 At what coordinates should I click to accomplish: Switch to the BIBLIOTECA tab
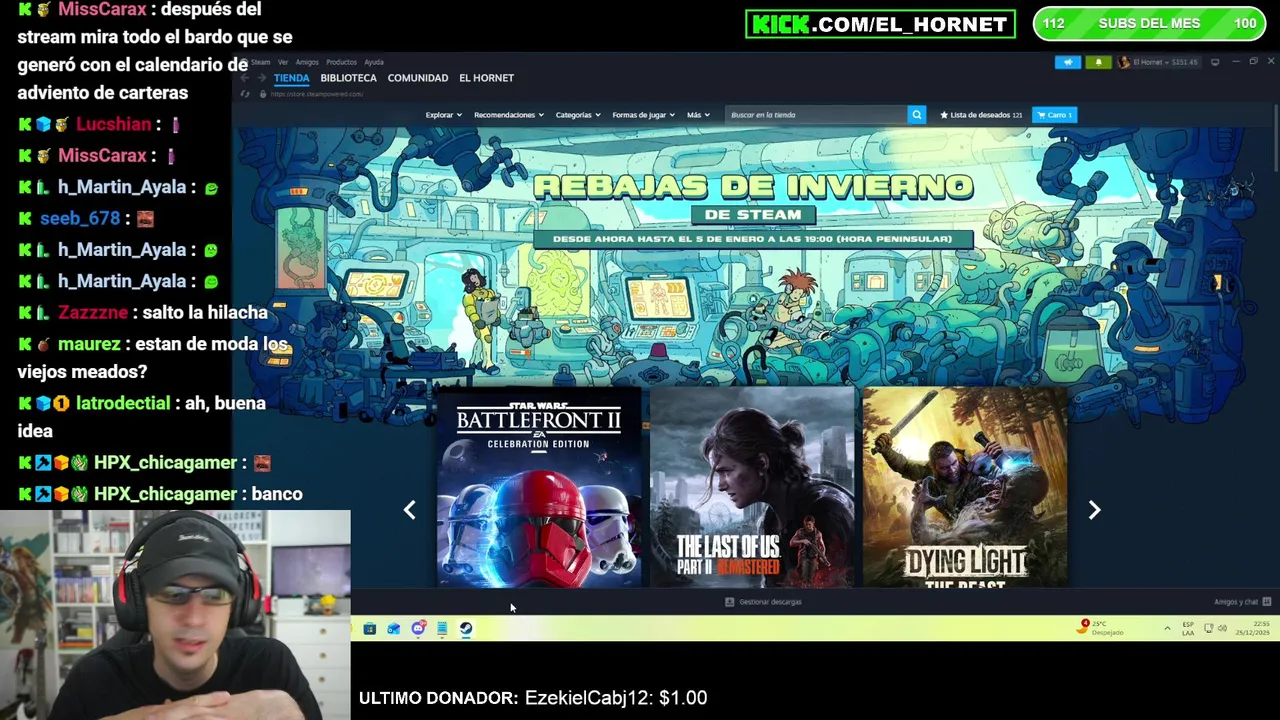tap(348, 78)
